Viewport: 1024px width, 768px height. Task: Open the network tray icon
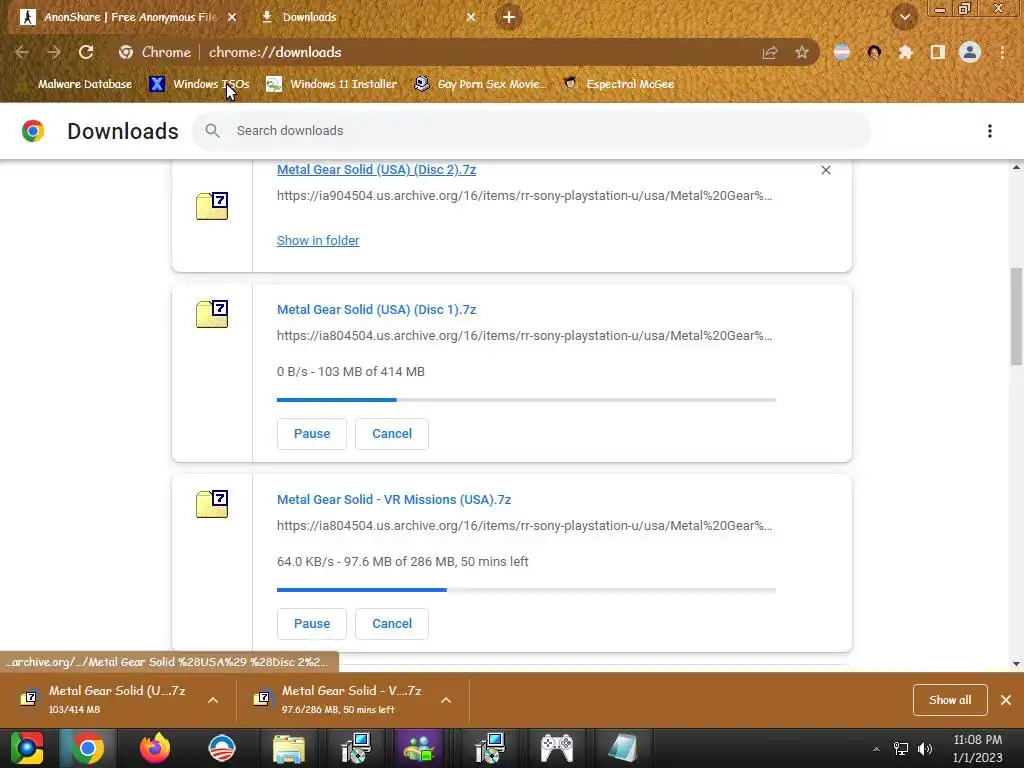(x=901, y=749)
